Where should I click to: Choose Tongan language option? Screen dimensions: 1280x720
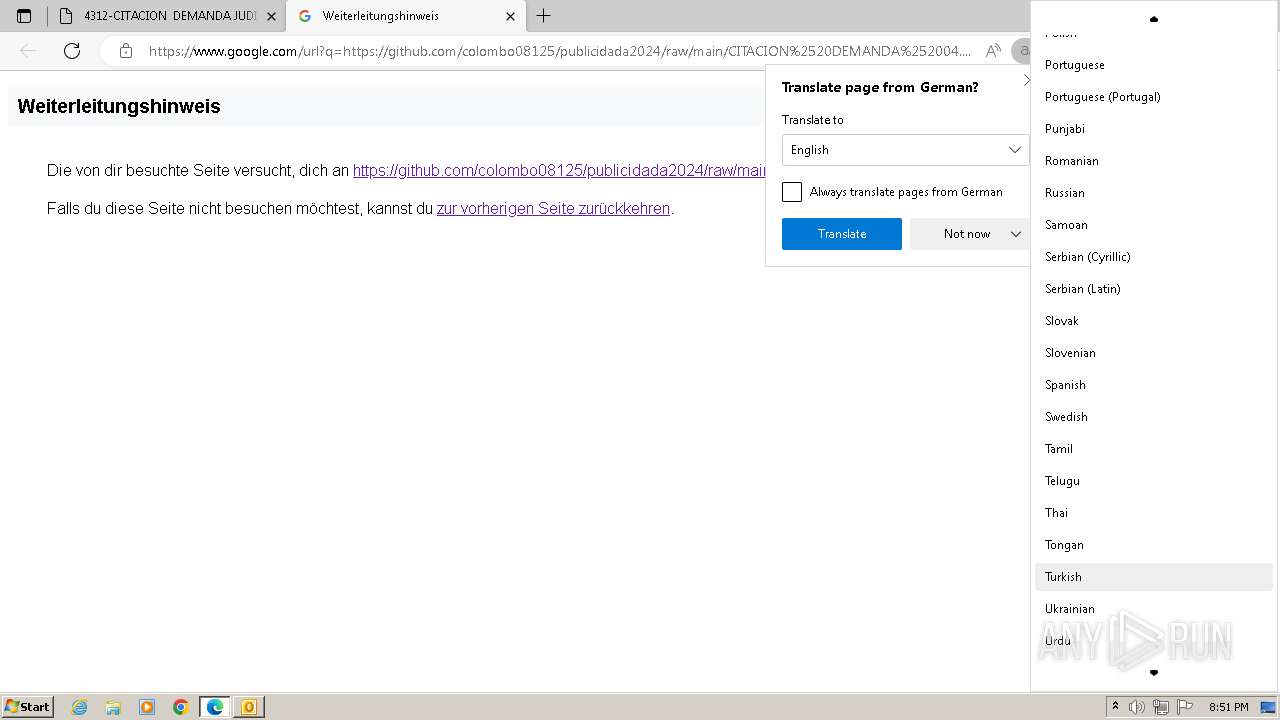click(x=1153, y=545)
